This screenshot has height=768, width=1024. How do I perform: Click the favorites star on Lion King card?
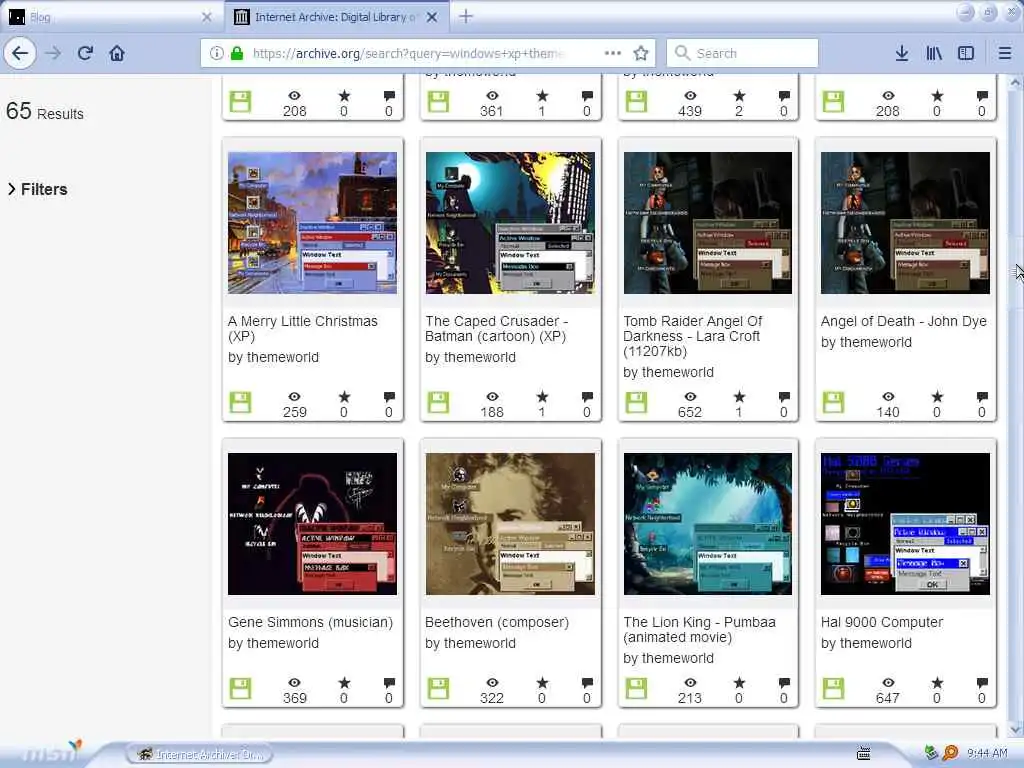(739, 682)
